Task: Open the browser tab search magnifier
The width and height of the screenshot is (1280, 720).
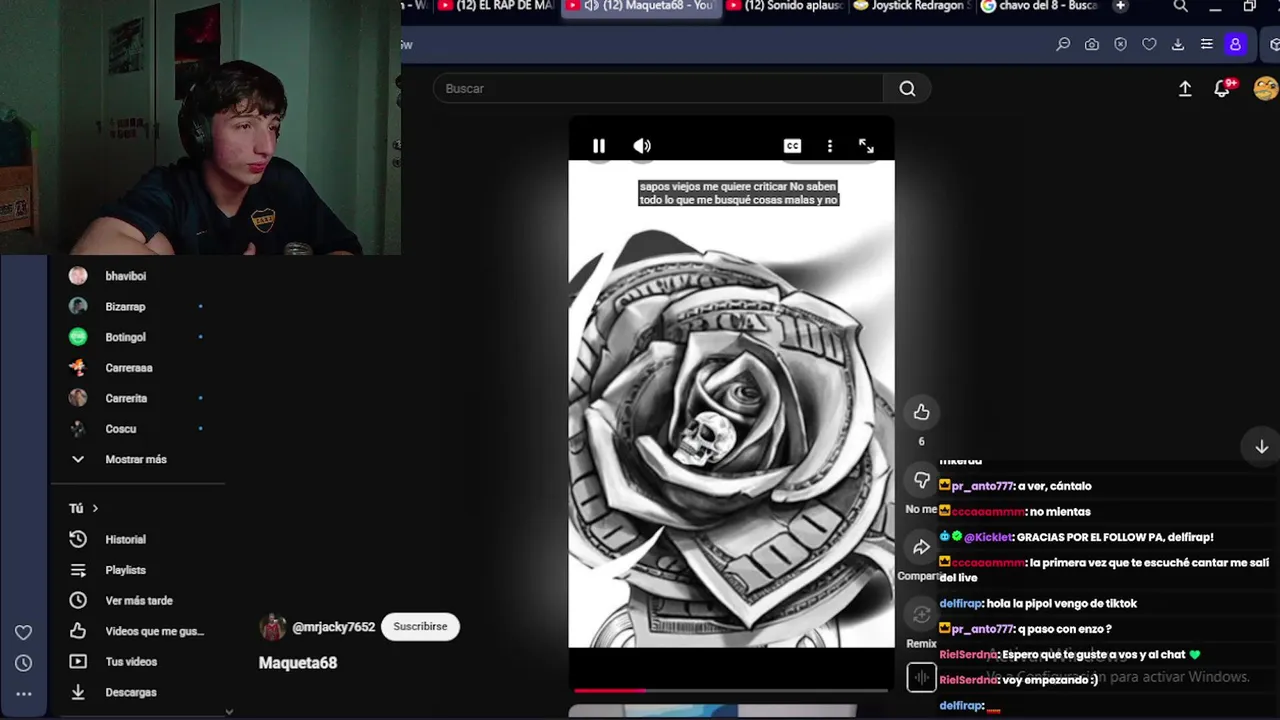Action: point(1181,6)
